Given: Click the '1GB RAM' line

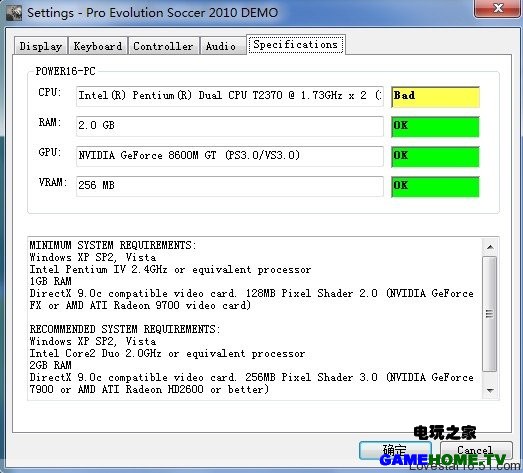Looking at the screenshot, I should 50,281.
